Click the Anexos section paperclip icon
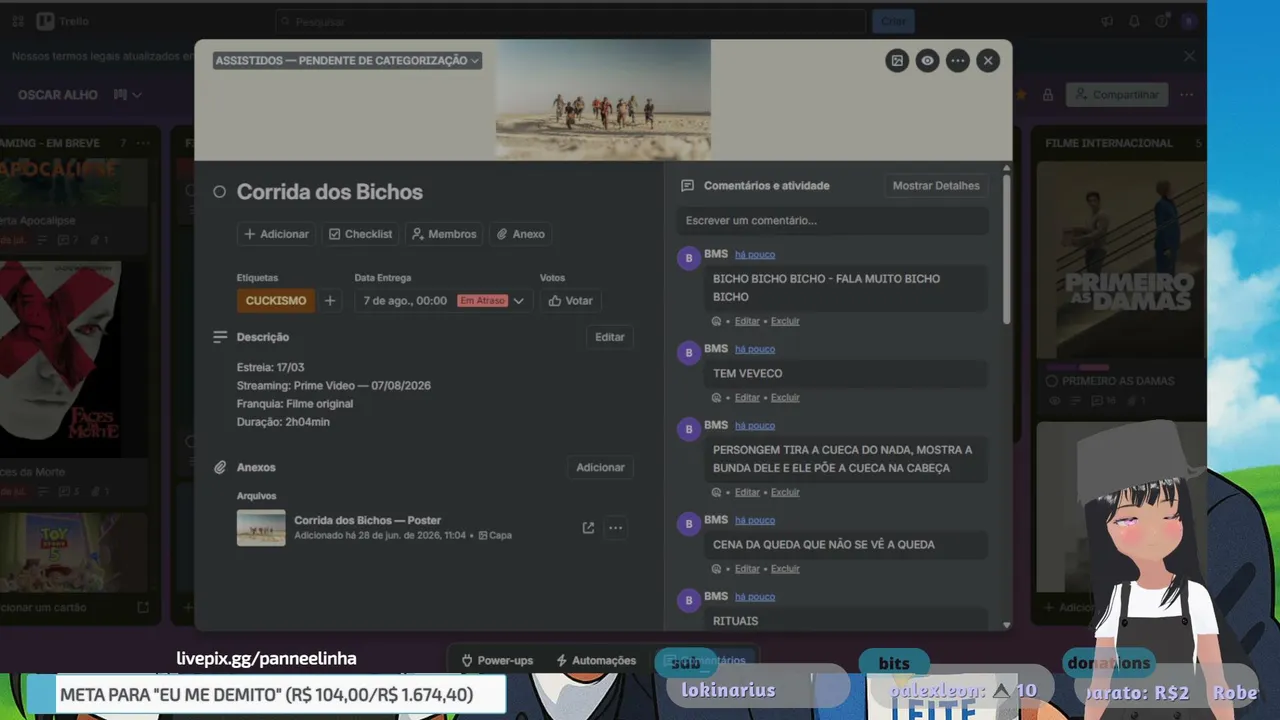 point(220,467)
